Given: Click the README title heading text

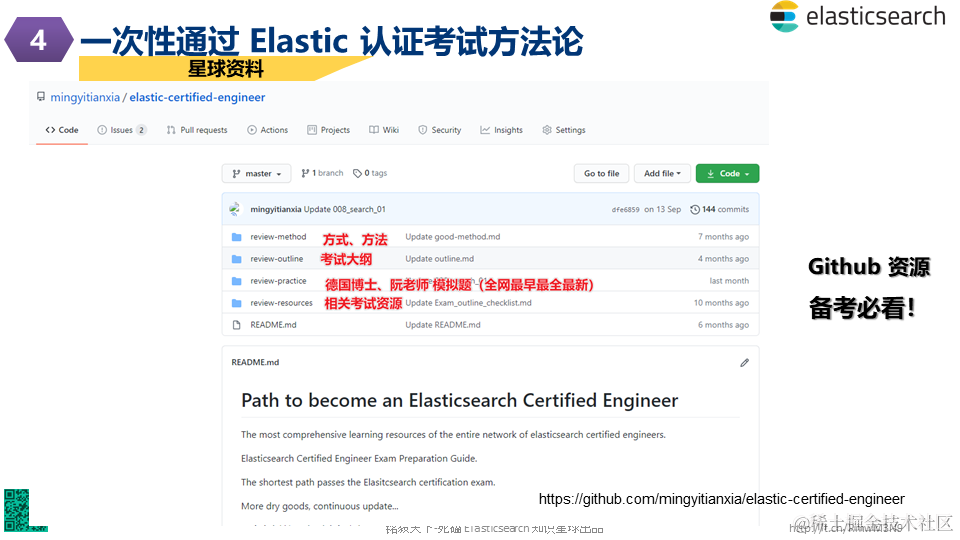Looking at the screenshot, I should coord(460,400).
